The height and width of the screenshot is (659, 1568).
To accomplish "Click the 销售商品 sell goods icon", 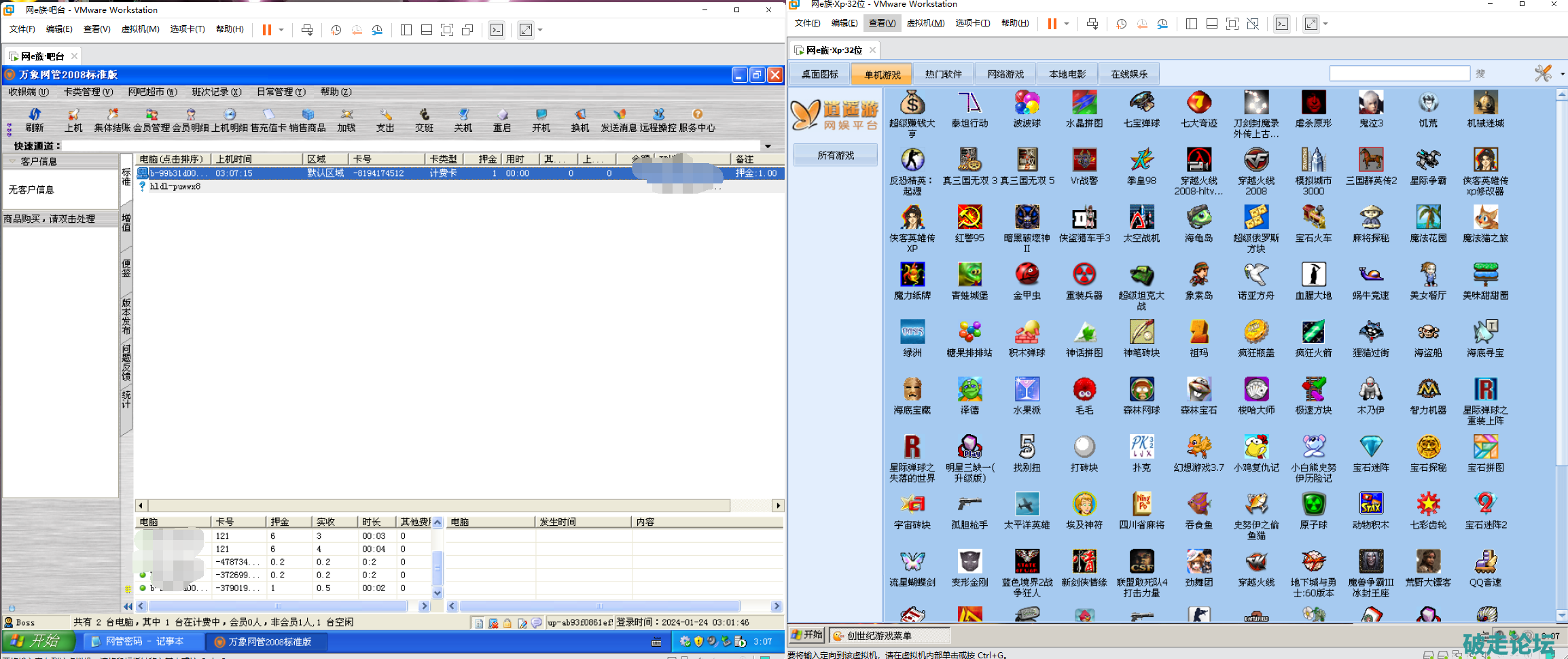I will (307, 120).
